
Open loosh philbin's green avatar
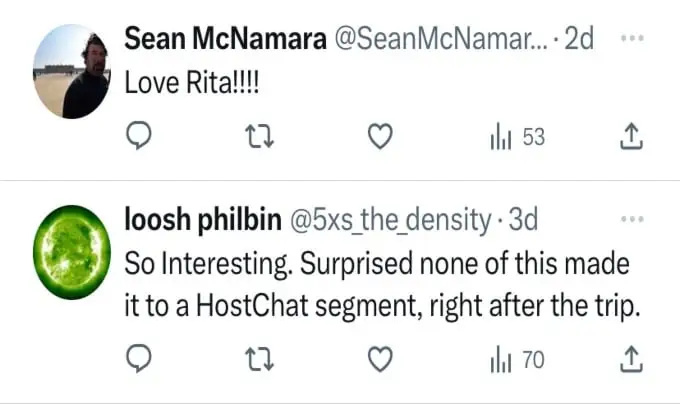(x=72, y=252)
